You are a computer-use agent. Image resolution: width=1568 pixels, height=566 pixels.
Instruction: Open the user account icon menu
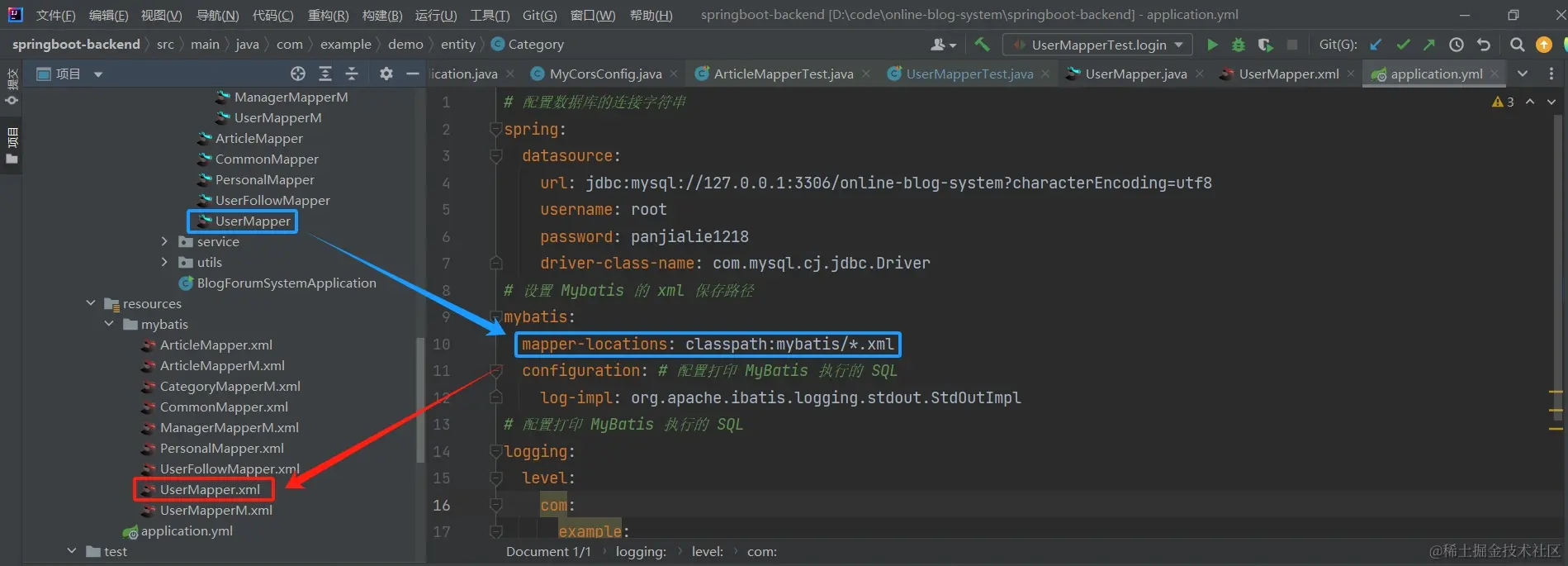tap(942, 45)
